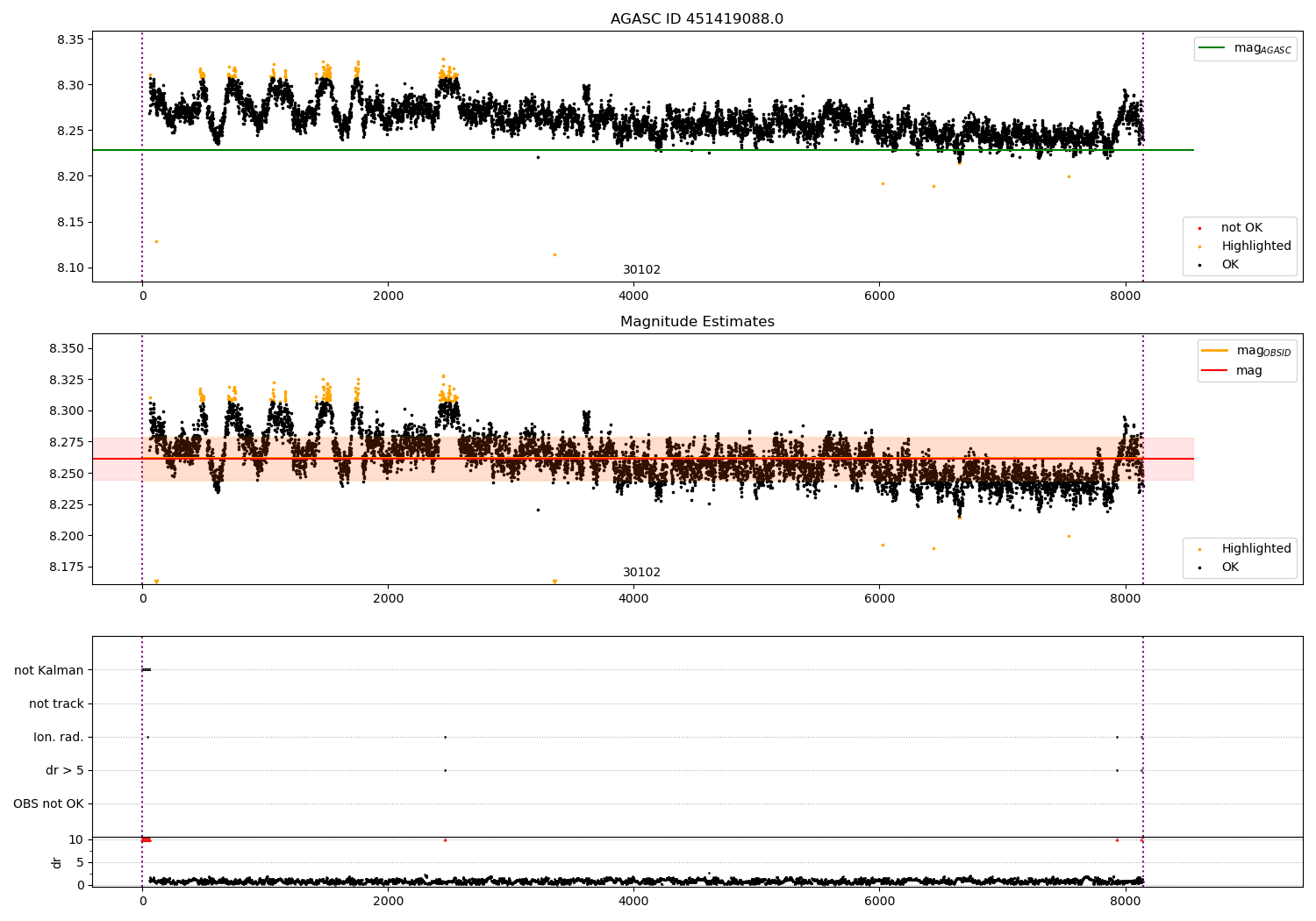Click the 8.350 tick label on middle plot
Viewport: 1316px width, 921px height.
[x=67, y=348]
